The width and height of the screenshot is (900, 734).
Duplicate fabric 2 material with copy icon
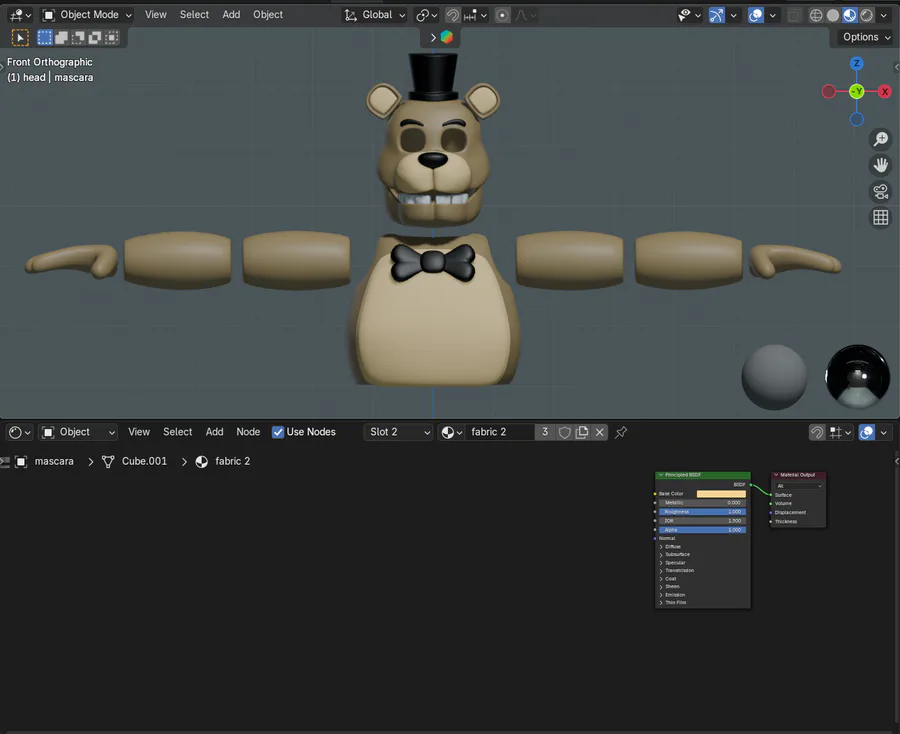click(x=582, y=432)
